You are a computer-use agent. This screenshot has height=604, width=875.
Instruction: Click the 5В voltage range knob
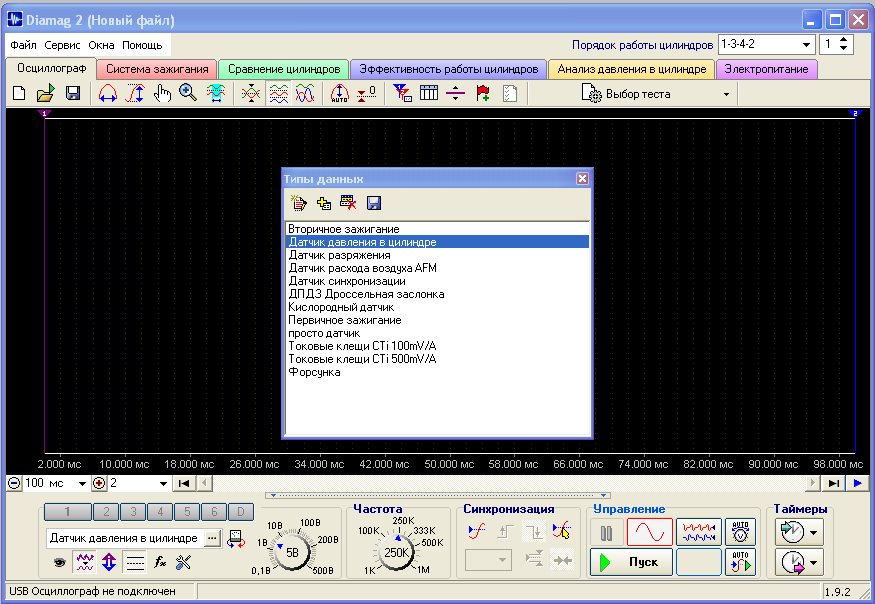pos(292,553)
